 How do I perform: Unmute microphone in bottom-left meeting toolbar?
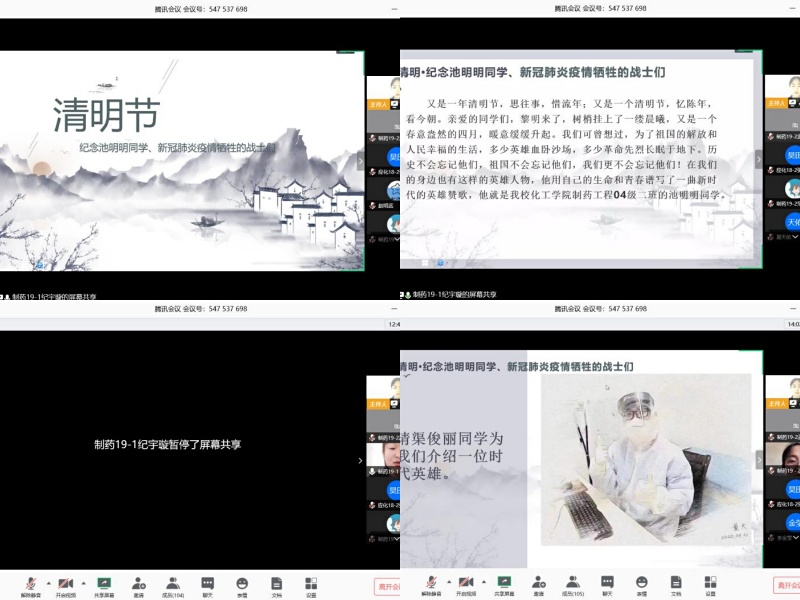pos(32,583)
